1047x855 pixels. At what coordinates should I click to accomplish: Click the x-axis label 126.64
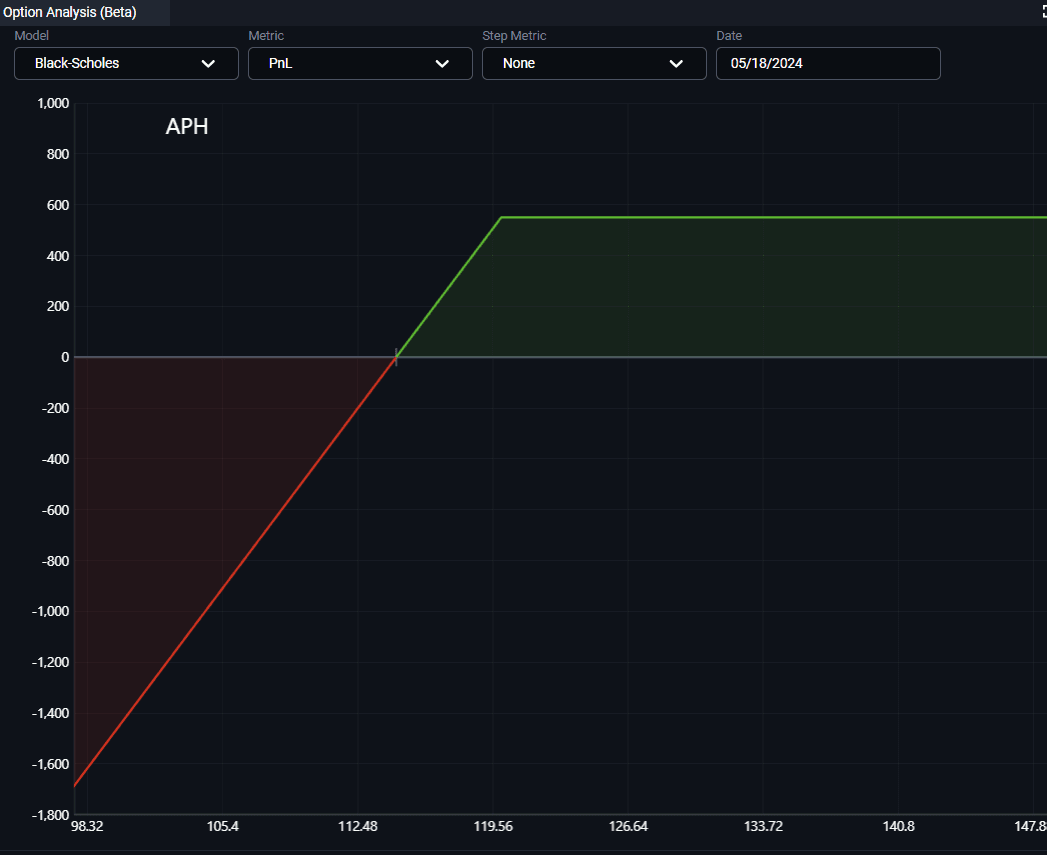point(628,826)
